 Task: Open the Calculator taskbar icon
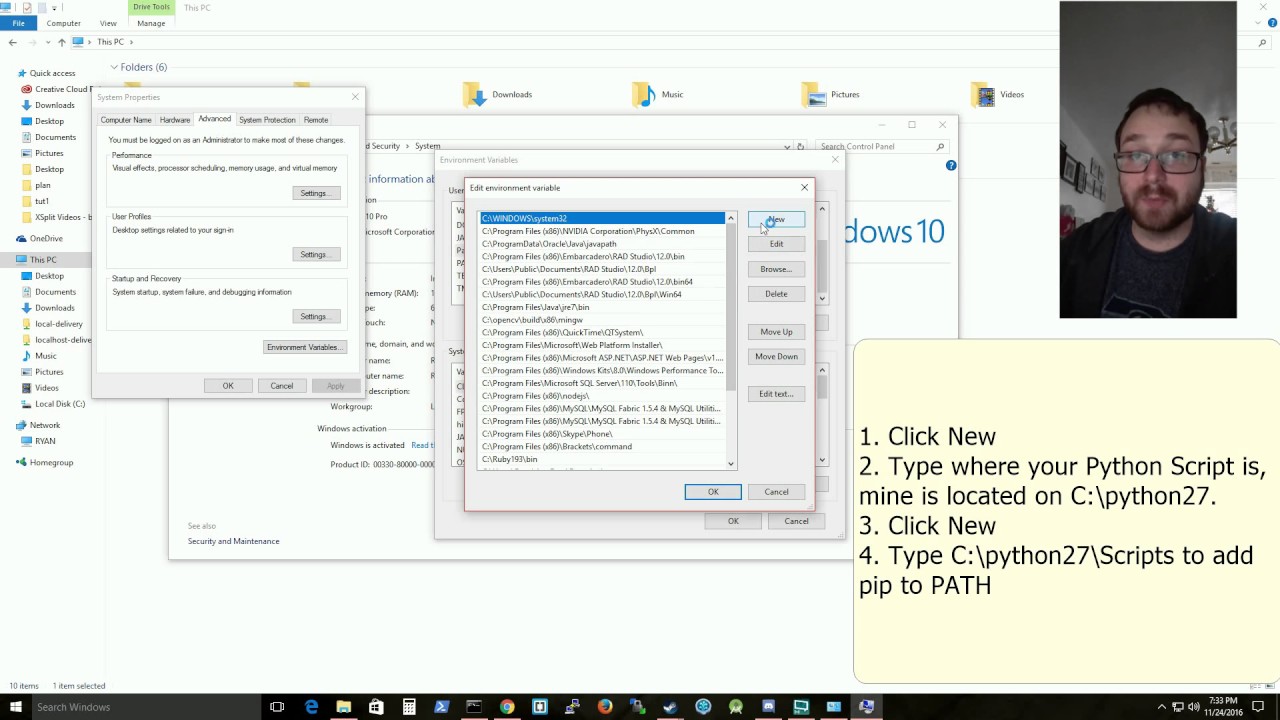click(409, 707)
